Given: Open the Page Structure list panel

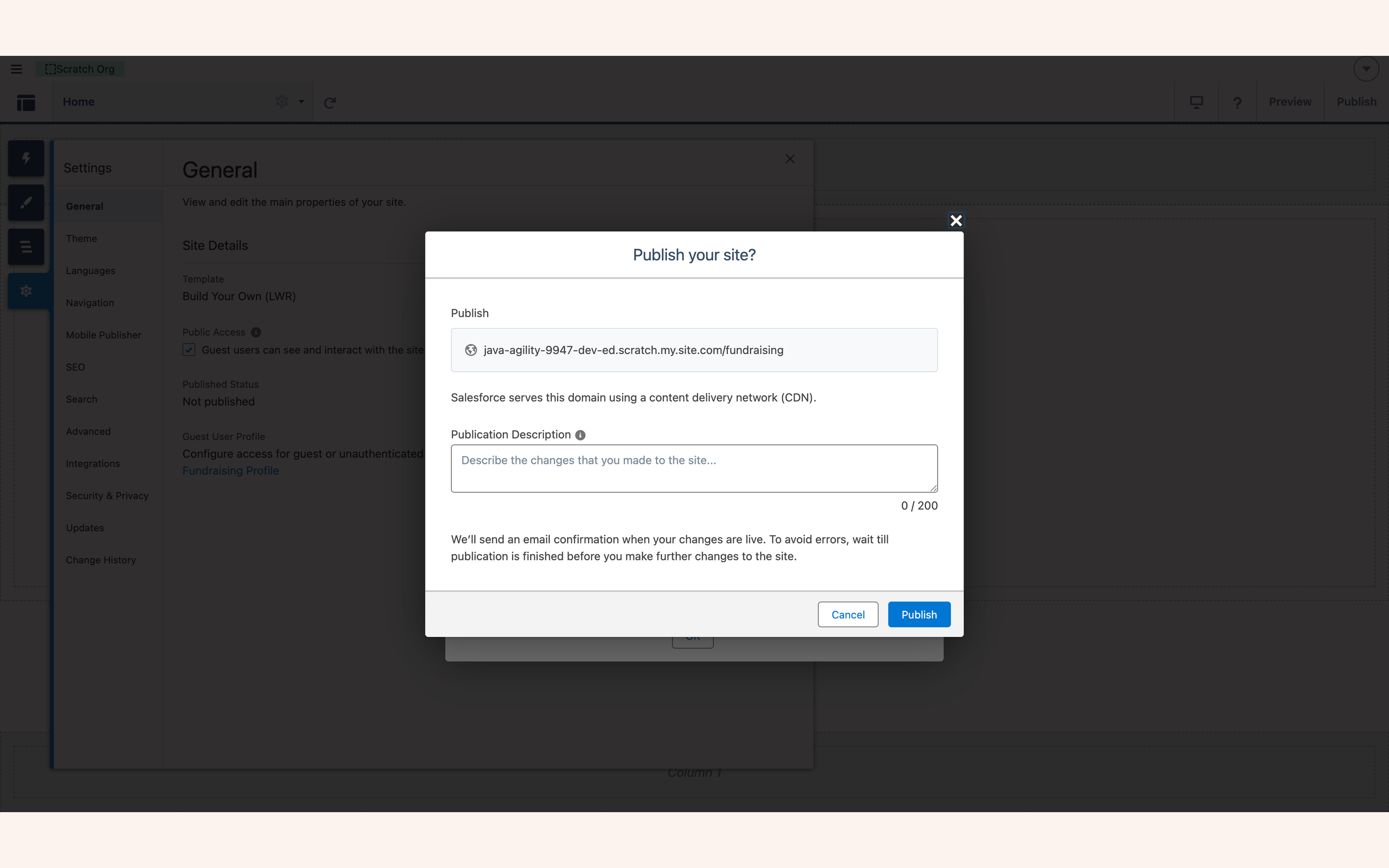Looking at the screenshot, I should 26,247.
